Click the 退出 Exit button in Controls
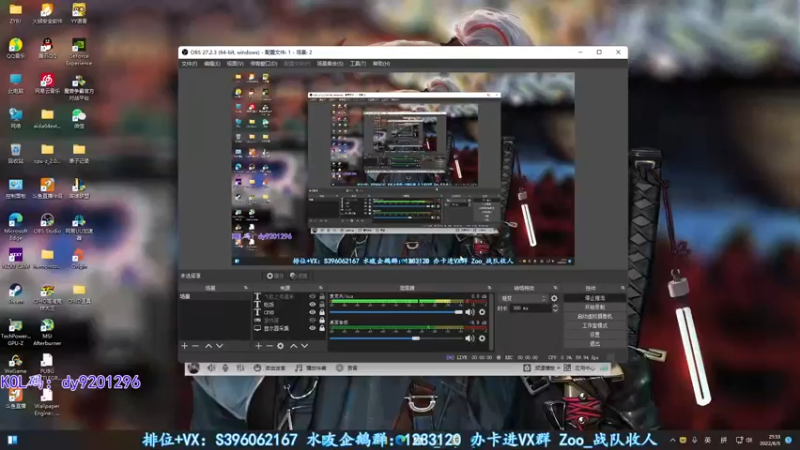800x450 pixels. 595,344
